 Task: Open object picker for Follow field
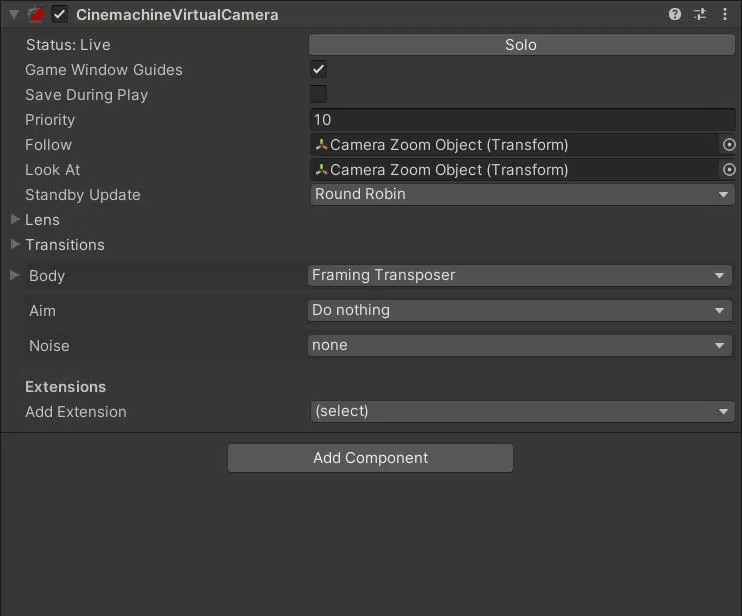pyautogui.click(x=729, y=145)
